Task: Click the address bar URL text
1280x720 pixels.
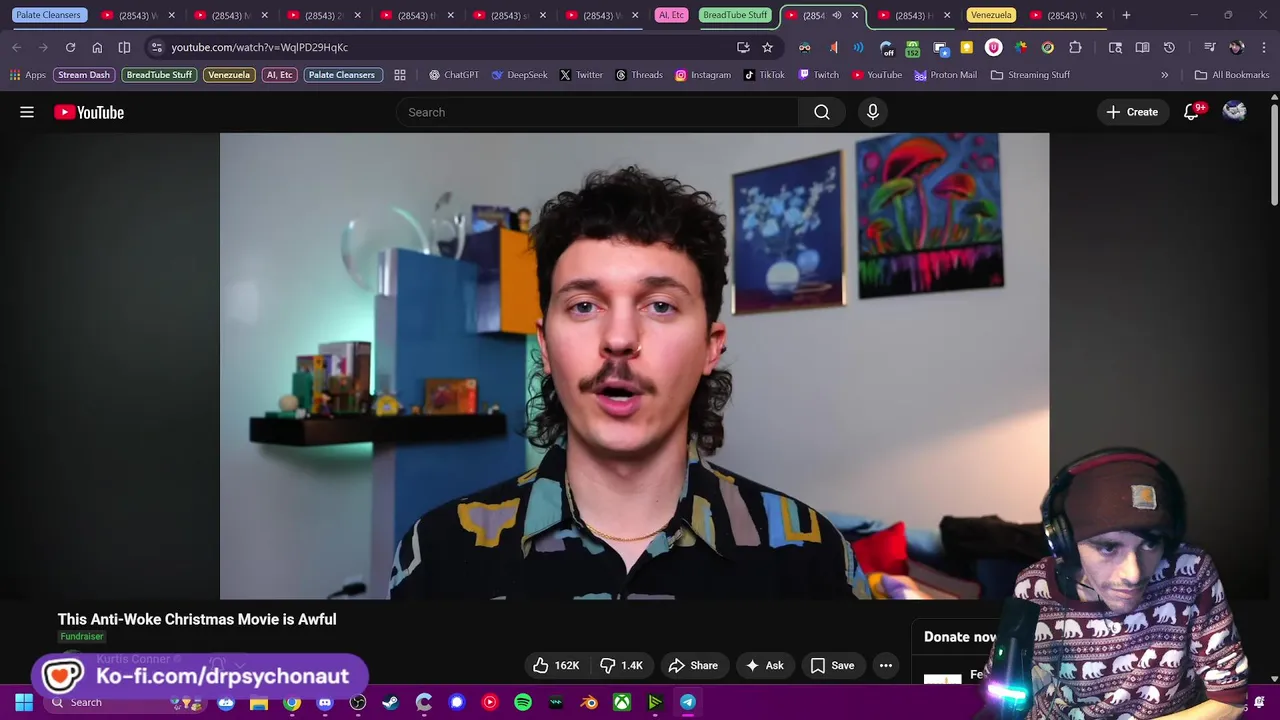Action: 259,47
